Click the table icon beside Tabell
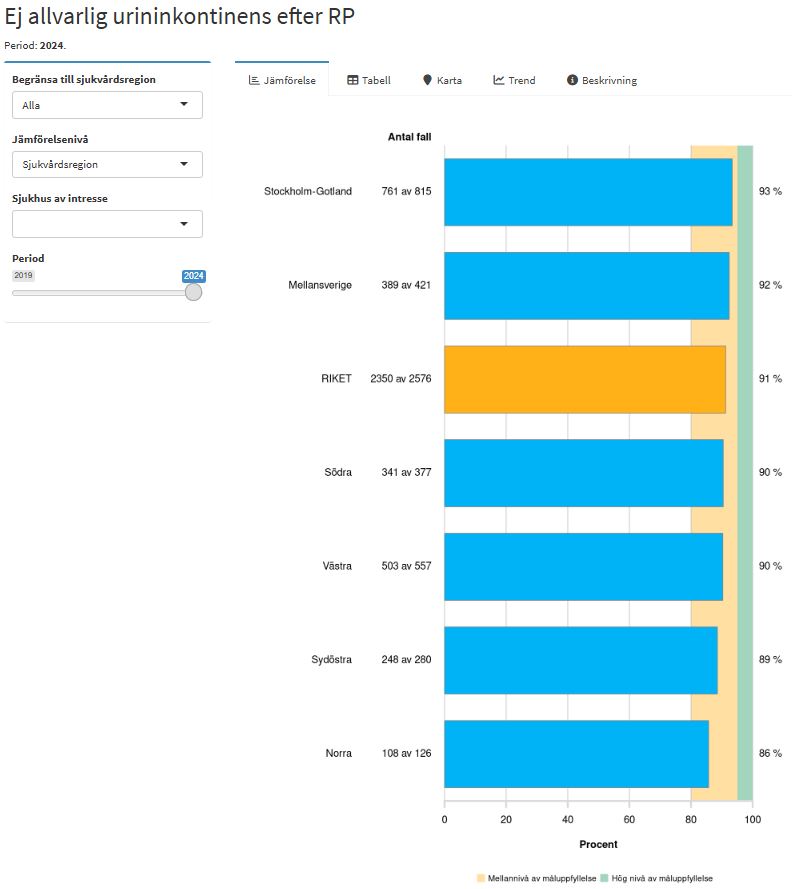Viewport: 792px width, 889px height. point(353,80)
